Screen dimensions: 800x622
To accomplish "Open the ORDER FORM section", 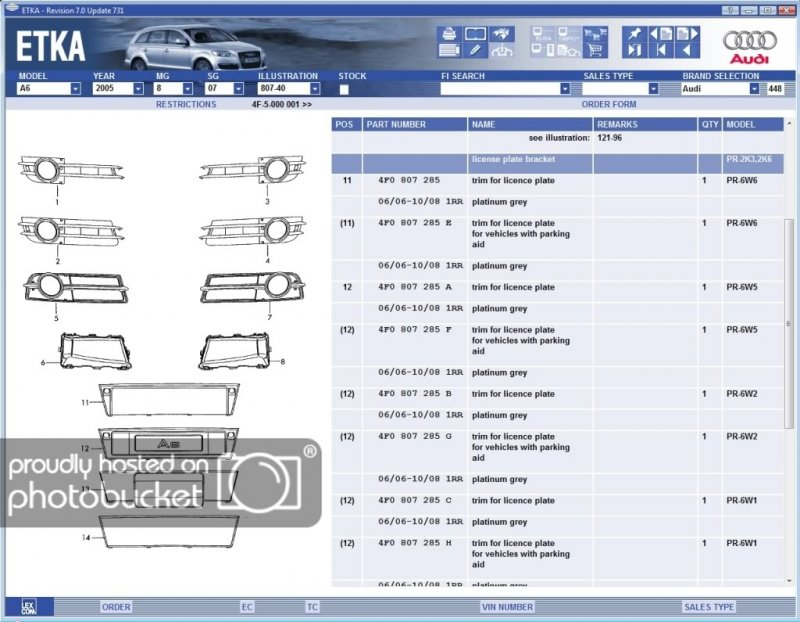I will tap(608, 104).
